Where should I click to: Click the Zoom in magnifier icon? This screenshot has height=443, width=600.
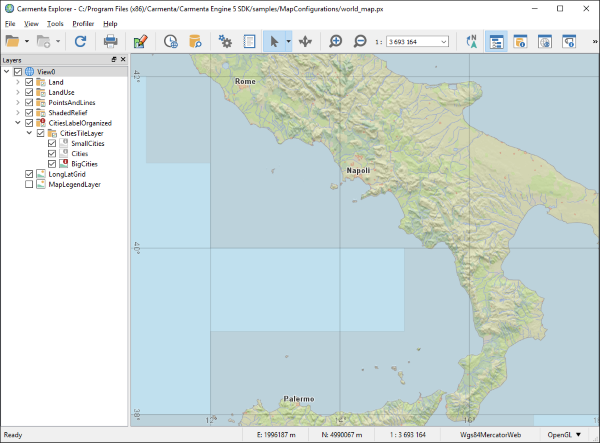[336, 42]
